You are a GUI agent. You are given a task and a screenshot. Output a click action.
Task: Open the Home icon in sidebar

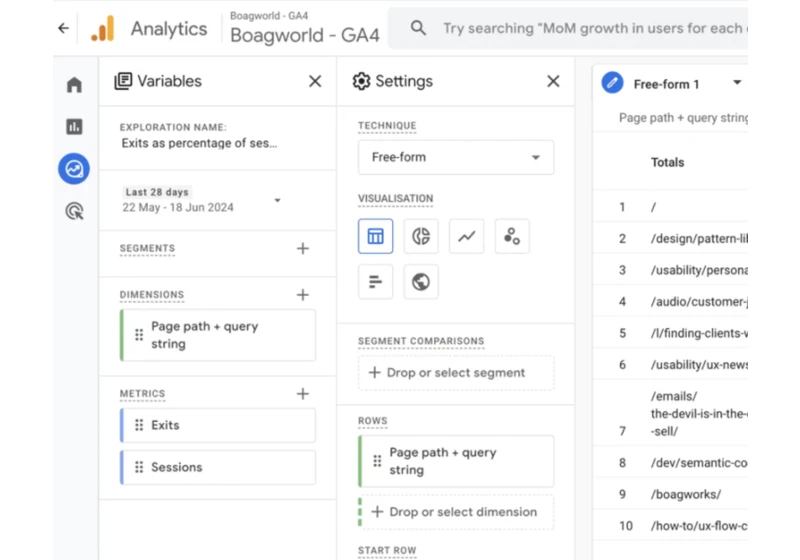74,85
